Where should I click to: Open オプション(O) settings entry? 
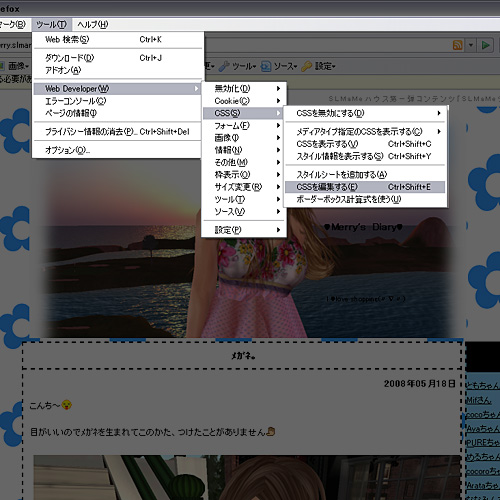pos(117,150)
